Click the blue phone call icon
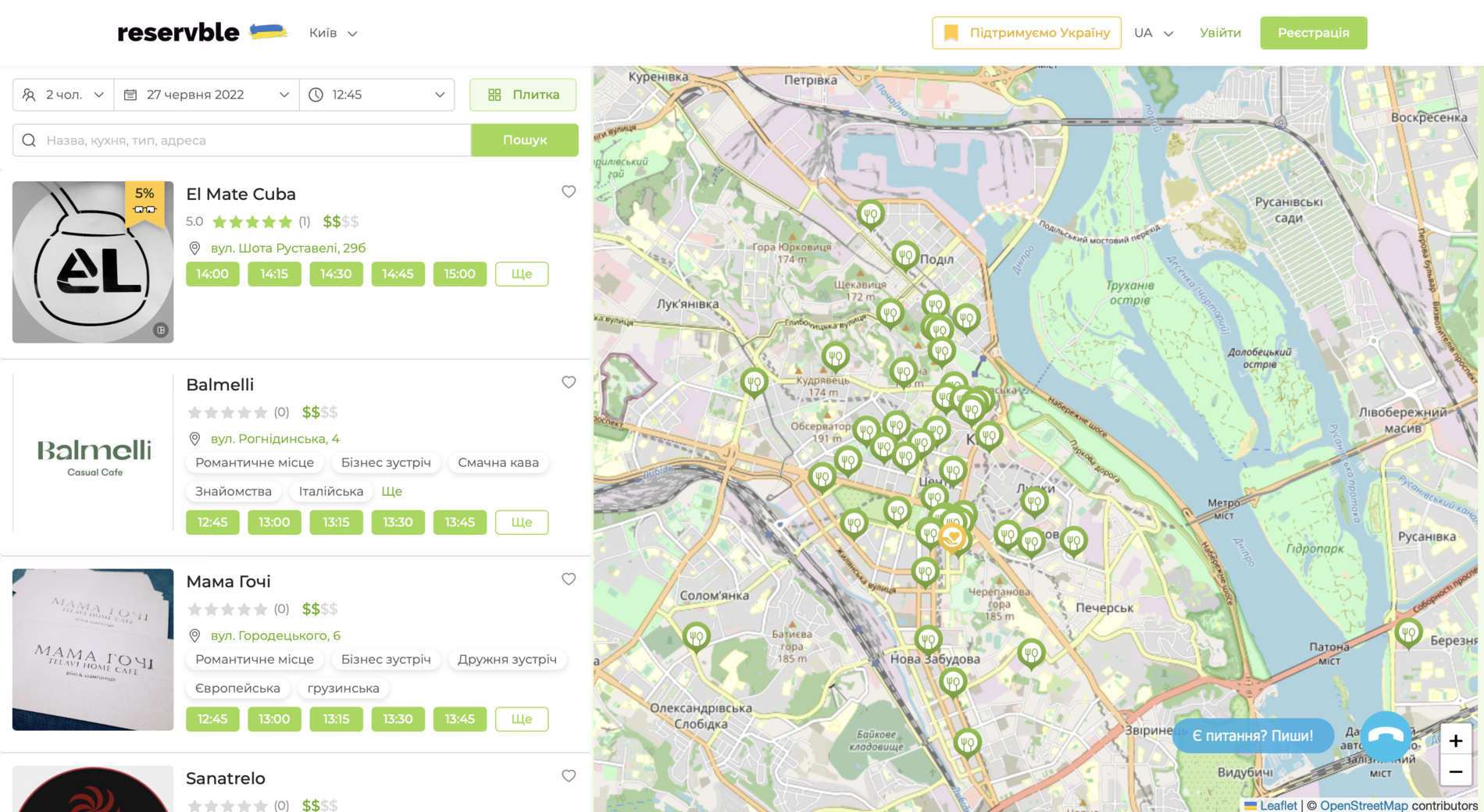Image resolution: width=1484 pixels, height=812 pixels. (x=1386, y=735)
